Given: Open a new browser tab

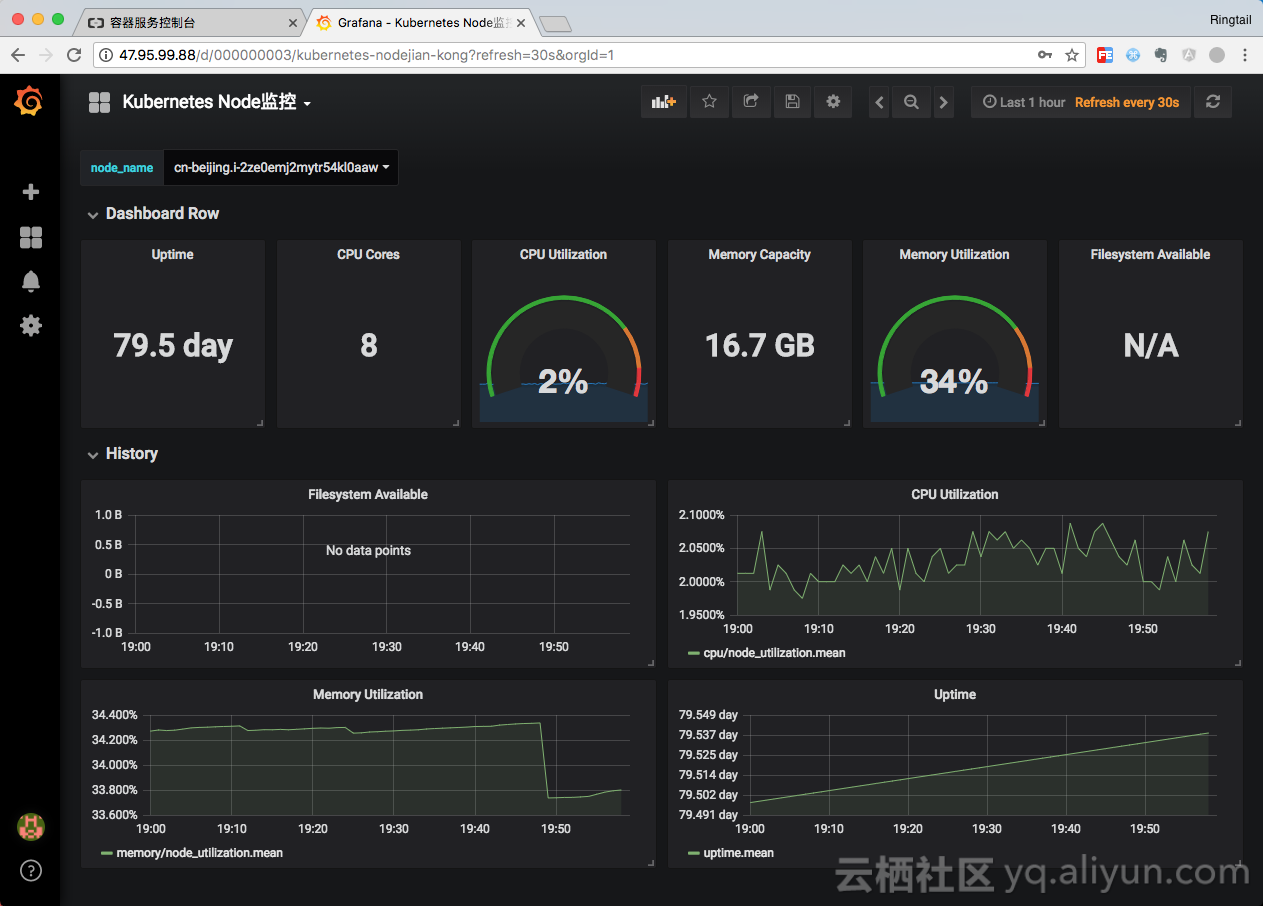Looking at the screenshot, I should (x=555, y=23).
